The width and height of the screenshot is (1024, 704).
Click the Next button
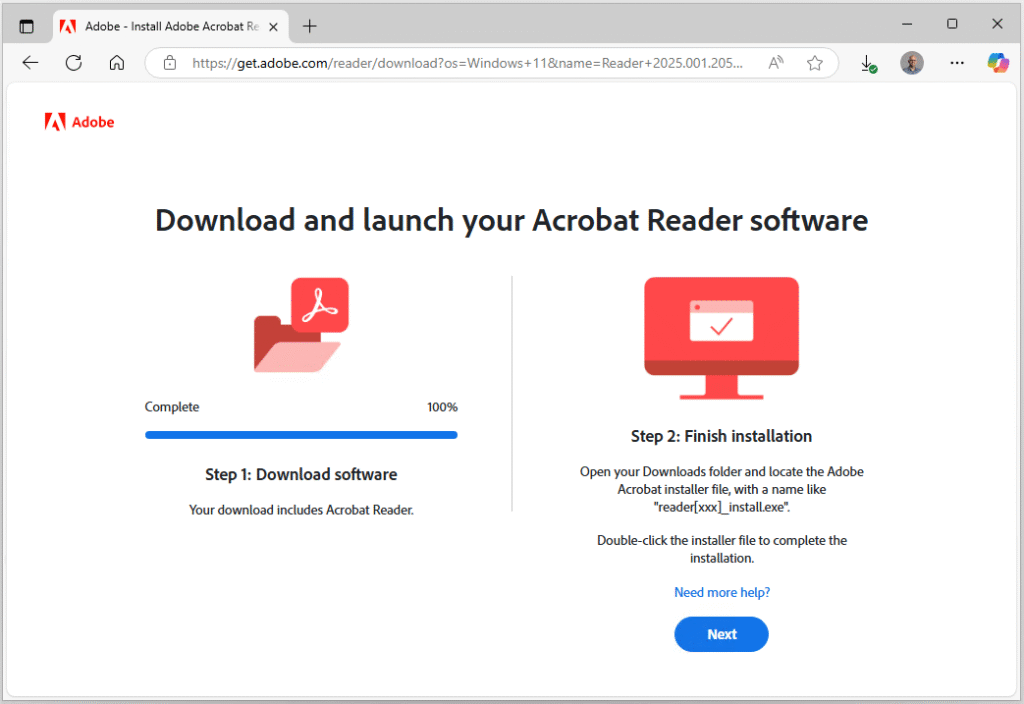point(721,634)
